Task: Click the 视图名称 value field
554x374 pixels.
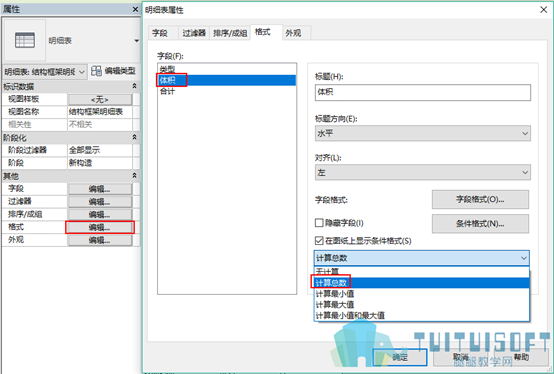Action: coord(100,112)
